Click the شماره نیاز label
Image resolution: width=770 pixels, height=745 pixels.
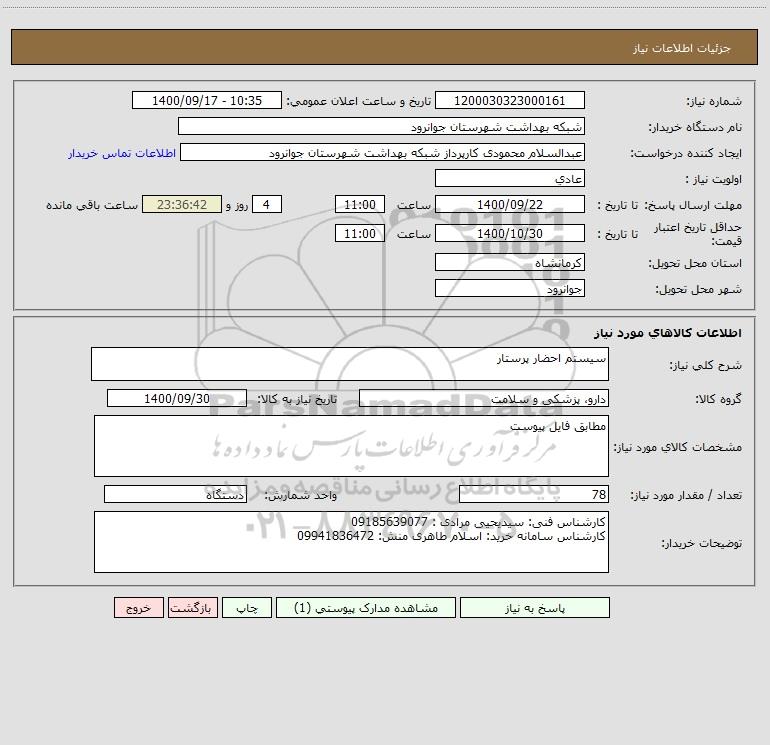click(714, 102)
